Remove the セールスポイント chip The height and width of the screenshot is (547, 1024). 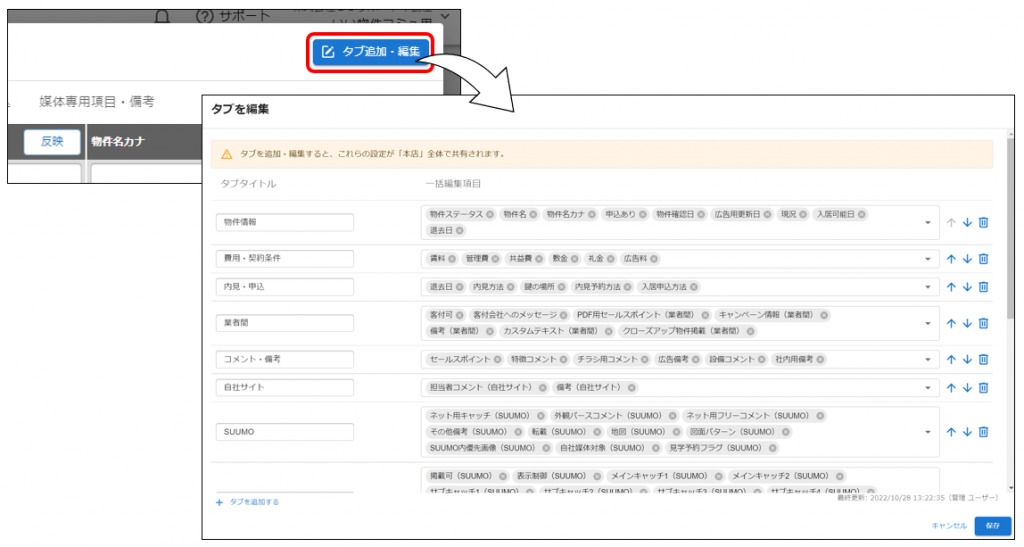point(498,359)
